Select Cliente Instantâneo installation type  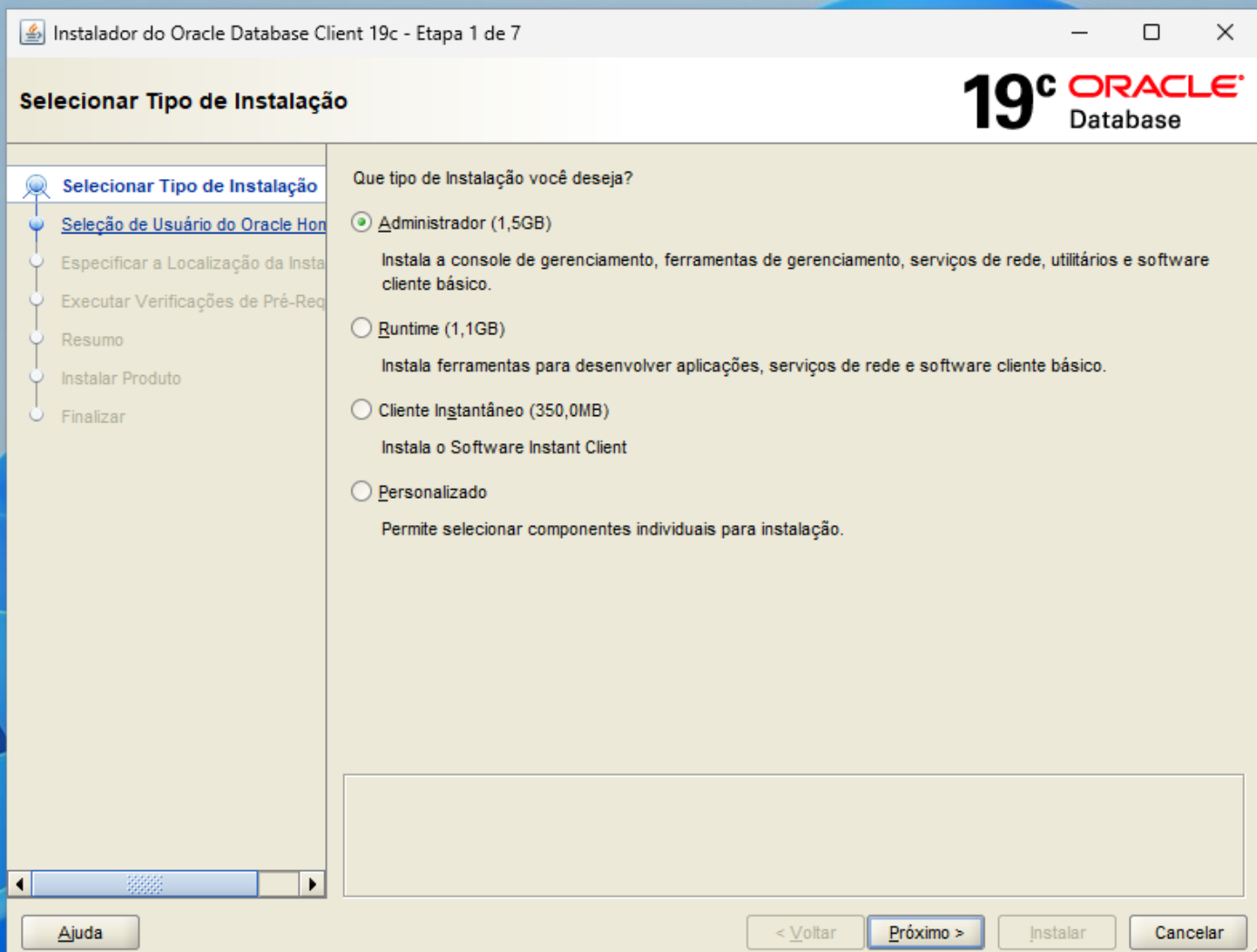click(362, 408)
